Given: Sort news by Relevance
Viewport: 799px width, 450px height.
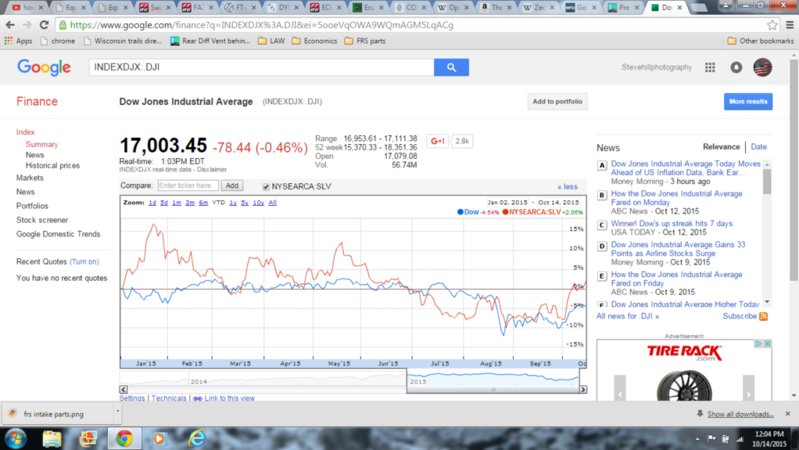Looking at the screenshot, I should 721,147.
